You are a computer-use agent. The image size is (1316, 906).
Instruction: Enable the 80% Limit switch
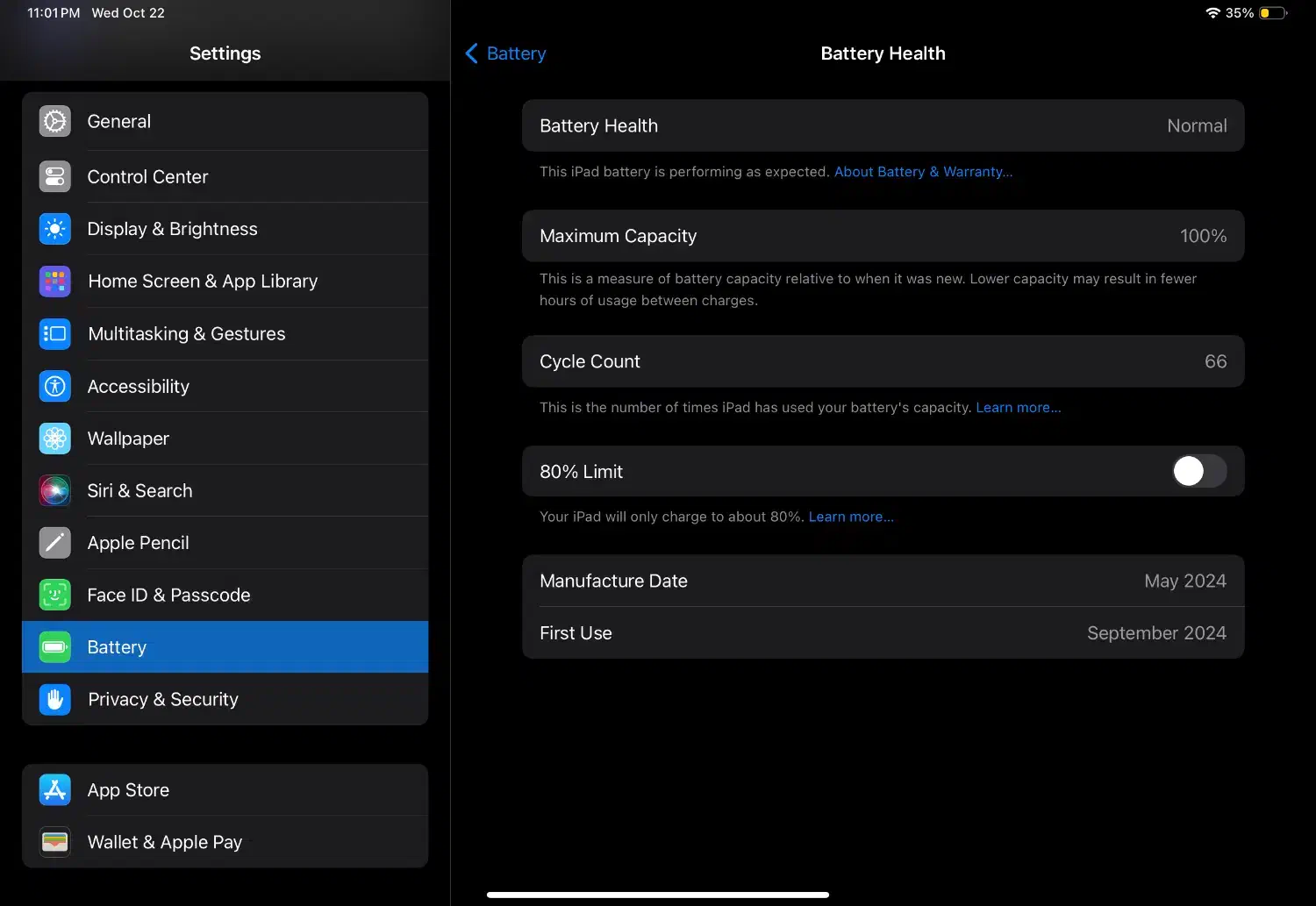(x=1199, y=471)
